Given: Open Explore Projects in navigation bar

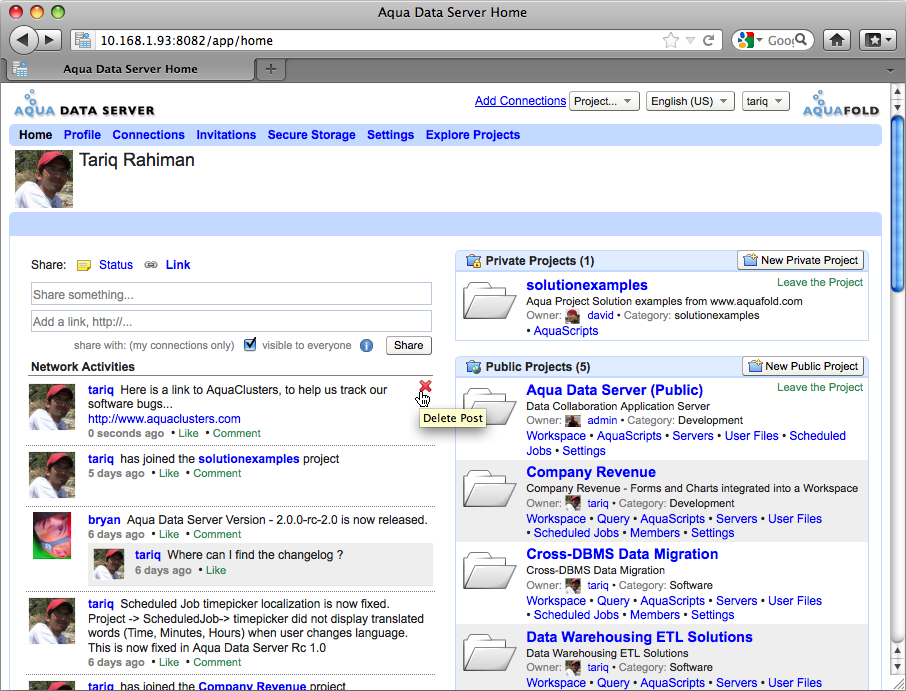Looking at the screenshot, I should pos(473,135).
